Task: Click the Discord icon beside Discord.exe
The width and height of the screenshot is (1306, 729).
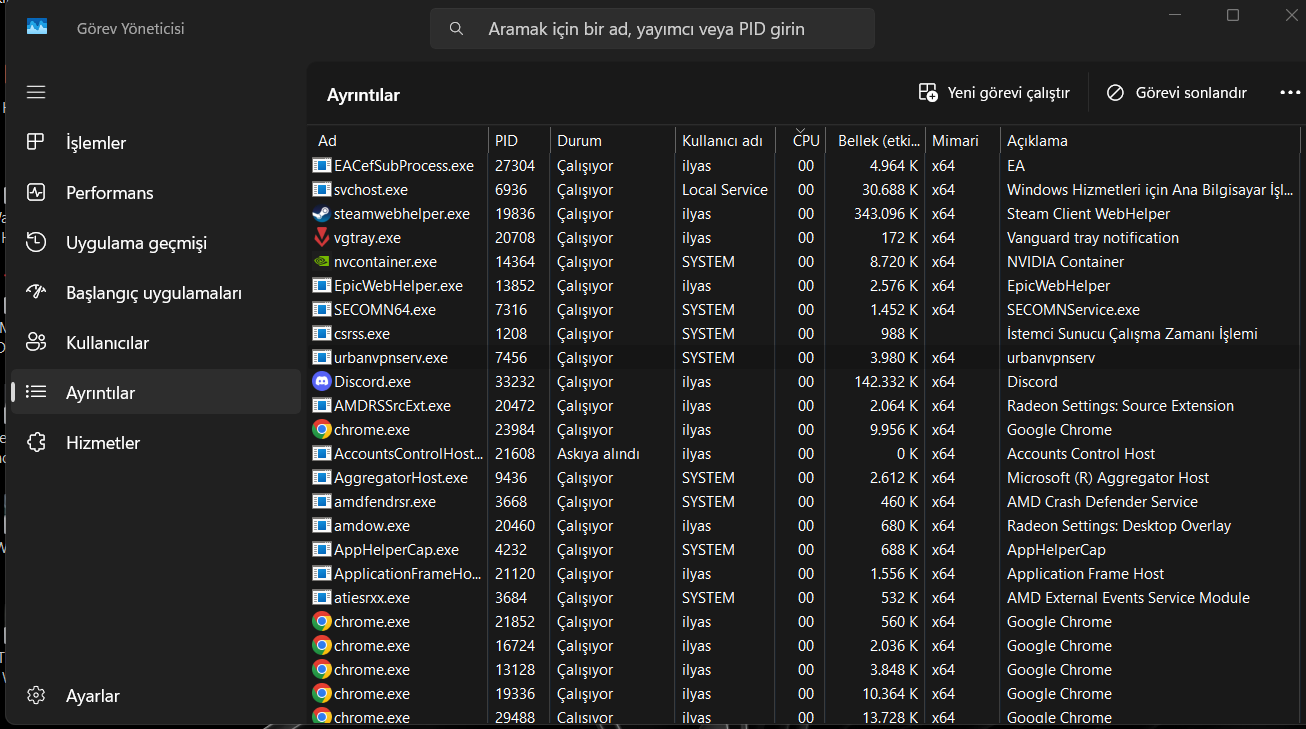Action: click(x=322, y=382)
